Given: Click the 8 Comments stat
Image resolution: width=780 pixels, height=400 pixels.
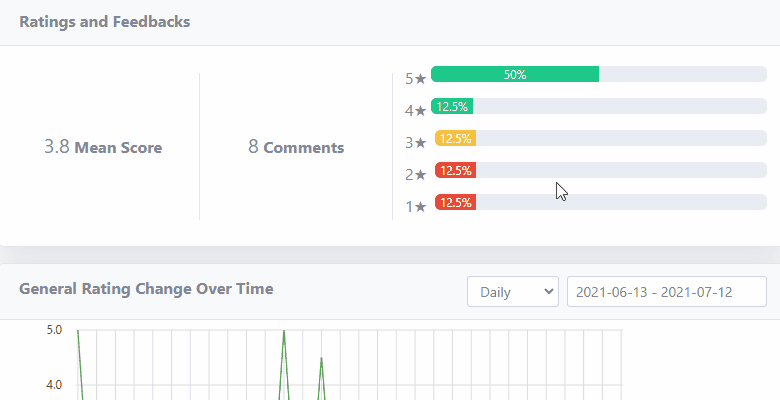Looking at the screenshot, I should click(x=296, y=147).
